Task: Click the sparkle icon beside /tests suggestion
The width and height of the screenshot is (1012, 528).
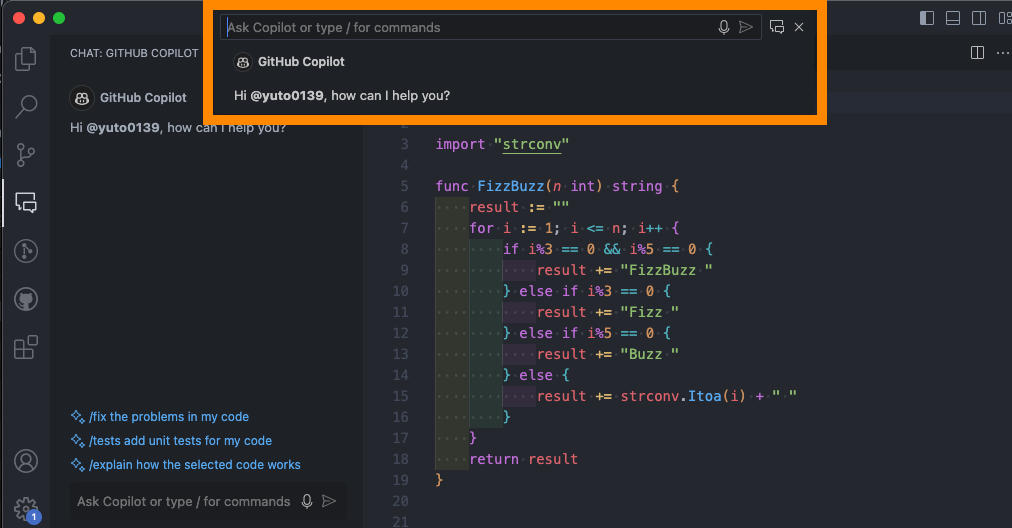Action: tap(77, 441)
